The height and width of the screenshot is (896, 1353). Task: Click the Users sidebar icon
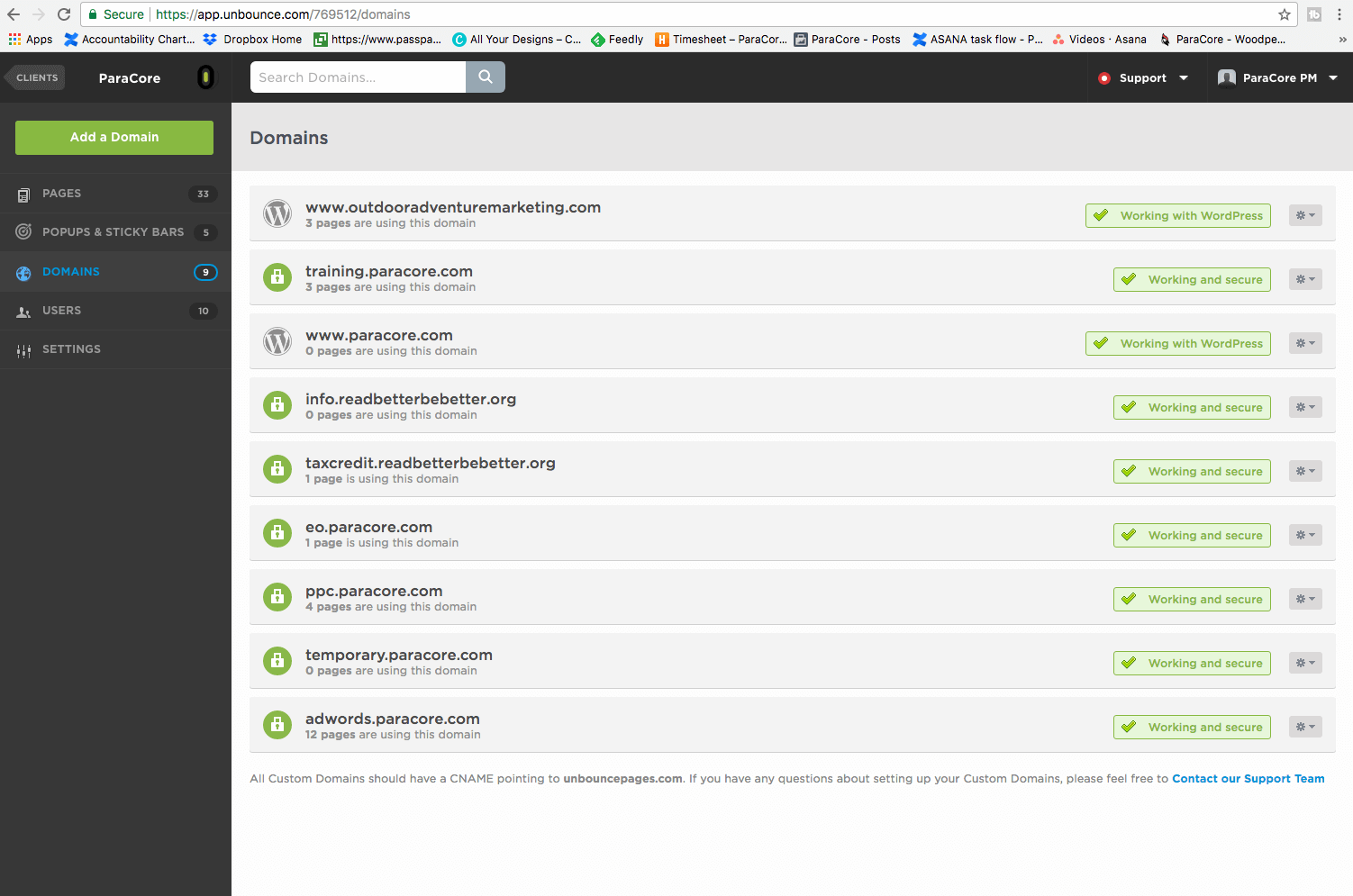click(x=23, y=312)
